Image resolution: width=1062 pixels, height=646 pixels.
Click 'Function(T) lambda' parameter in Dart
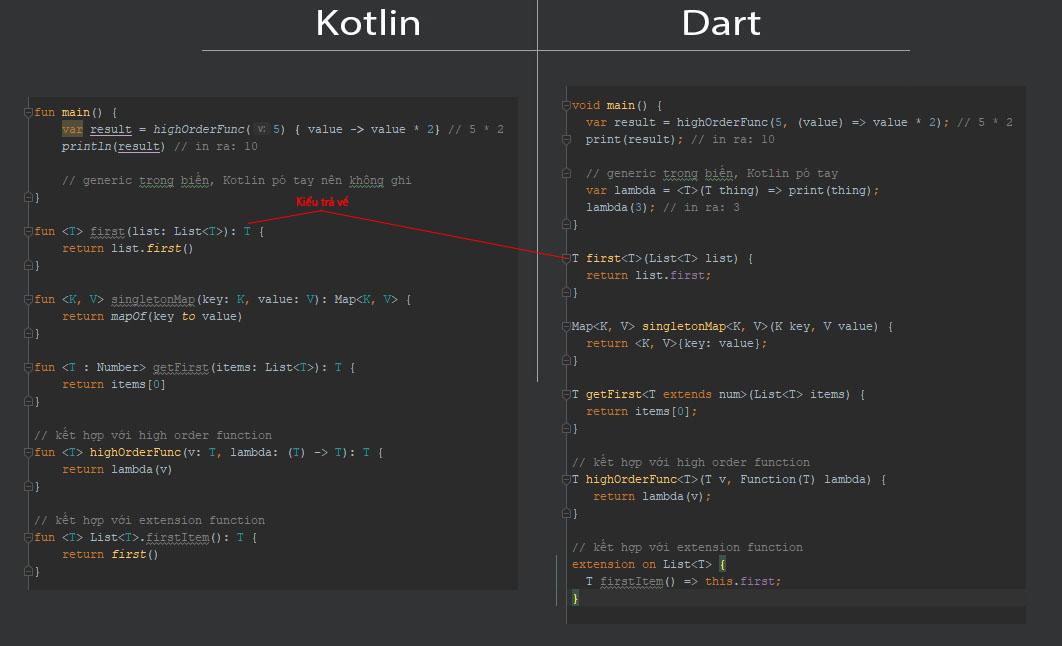[x=805, y=479]
